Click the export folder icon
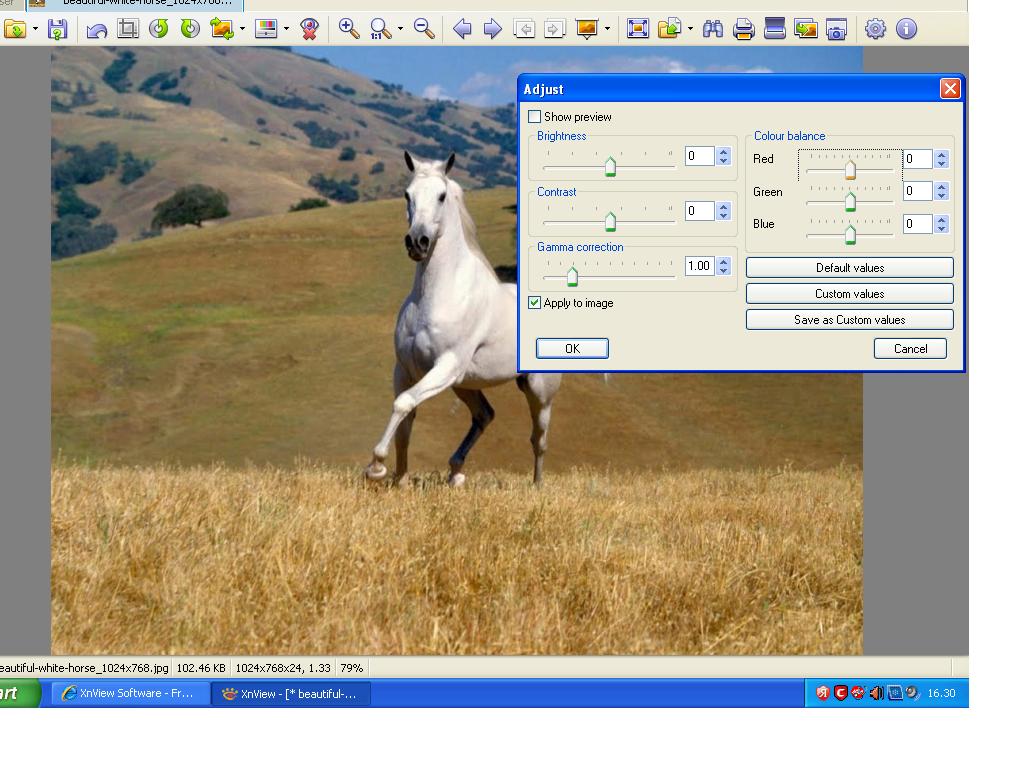The width and height of the screenshot is (1024, 768). point(669,29)
